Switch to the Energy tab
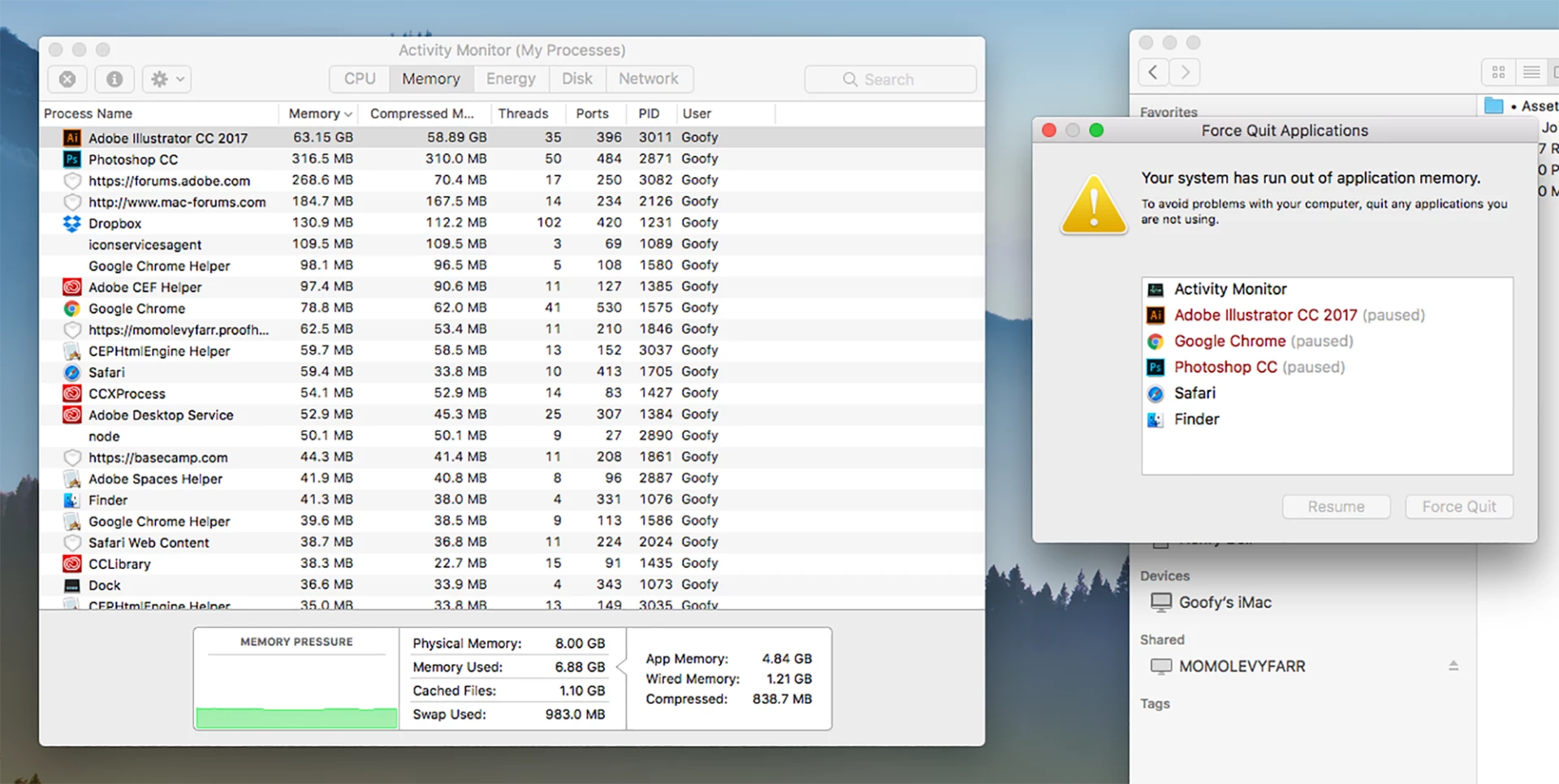The height and width of the screenshot is (784, 1559). point(511,79)
